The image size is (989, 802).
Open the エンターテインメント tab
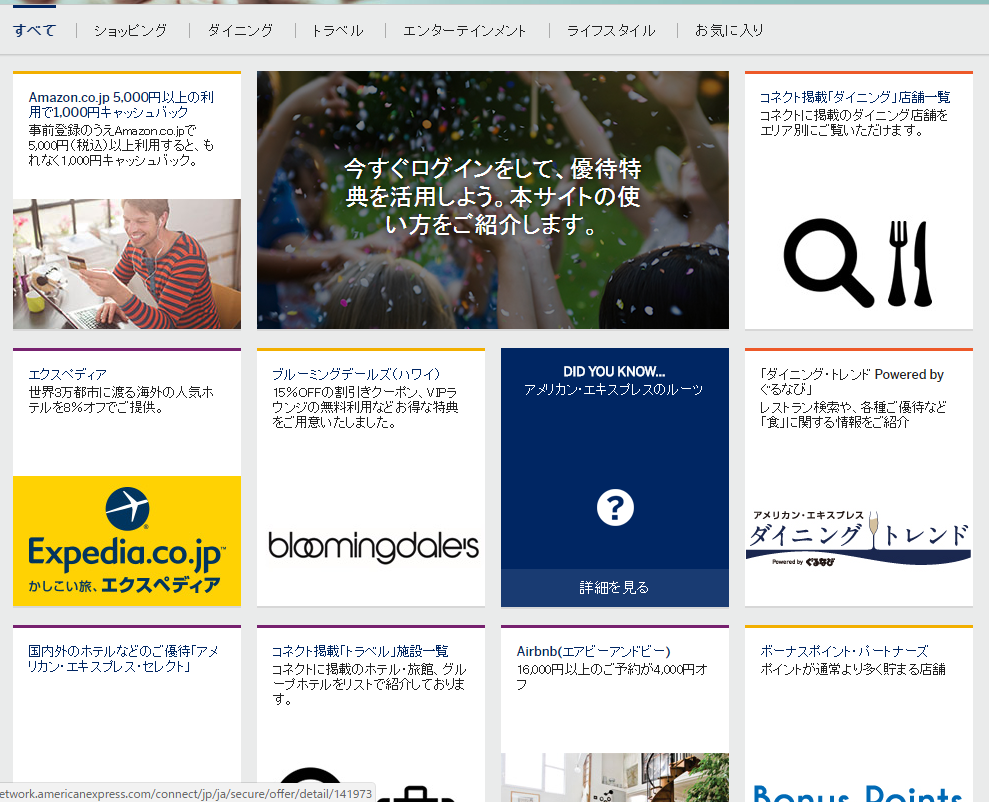click(464, 30)
